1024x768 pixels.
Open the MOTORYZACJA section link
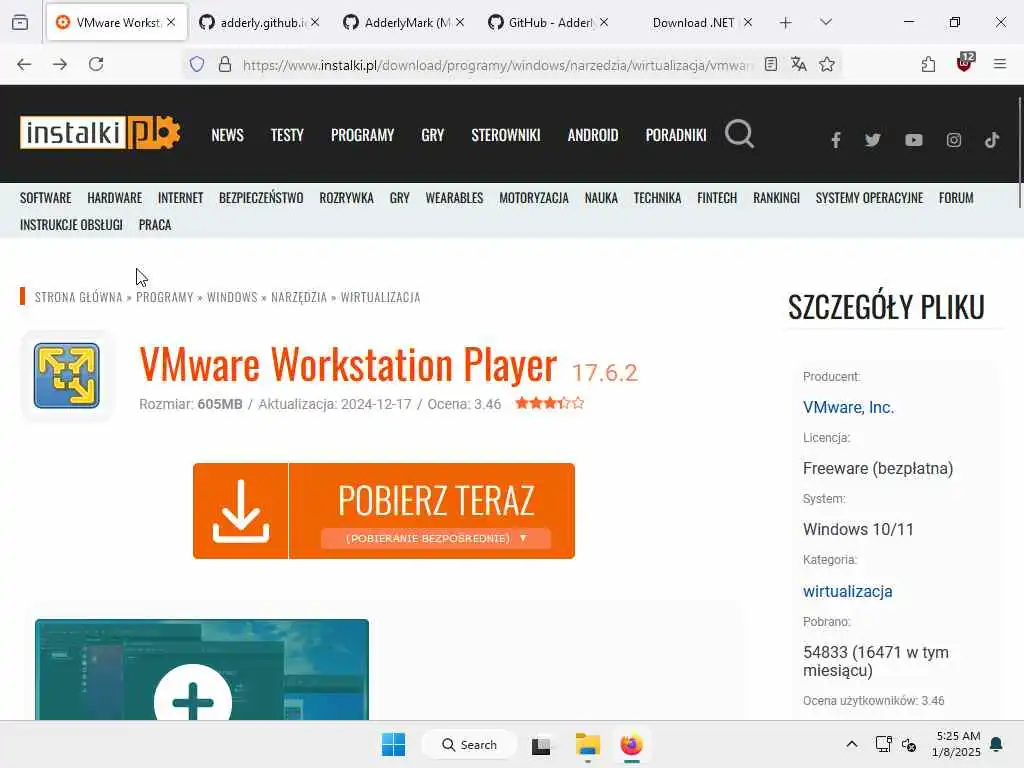[534, 198]
